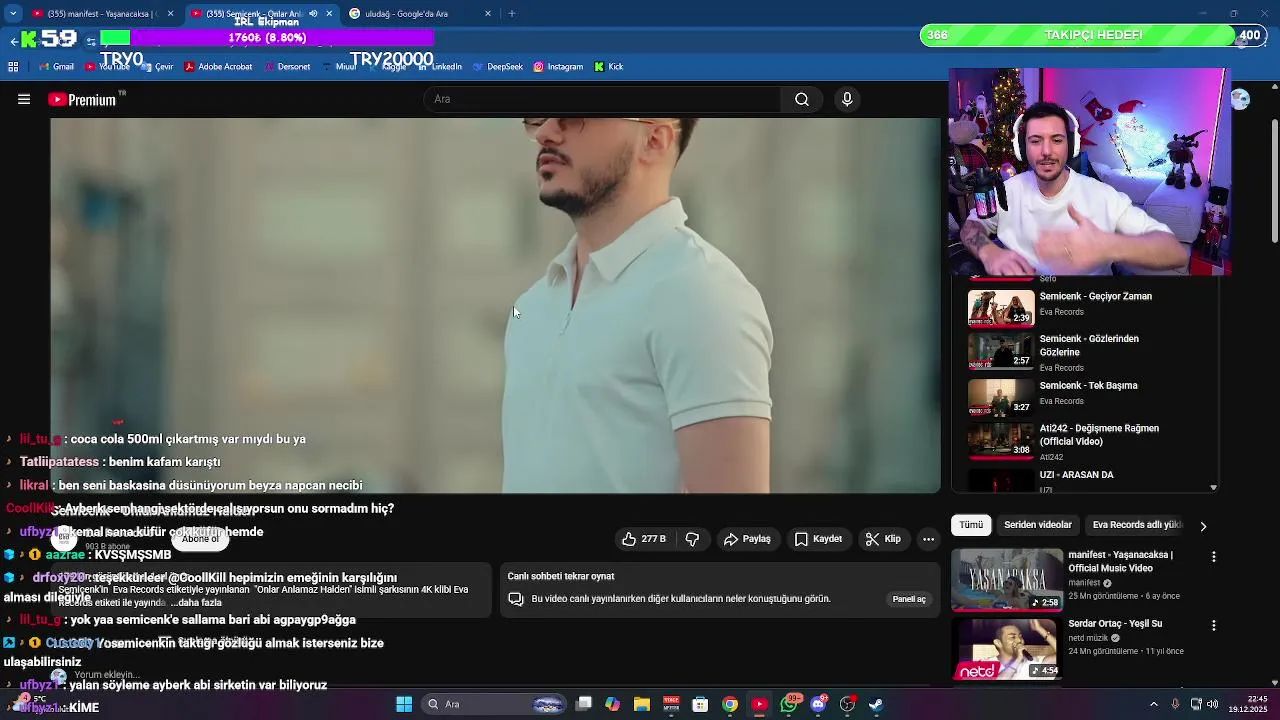The height and width of the screenshot is (720, 1280).
Task: Click the taskbar search box Ara
Action: click(x=494, y=705)
